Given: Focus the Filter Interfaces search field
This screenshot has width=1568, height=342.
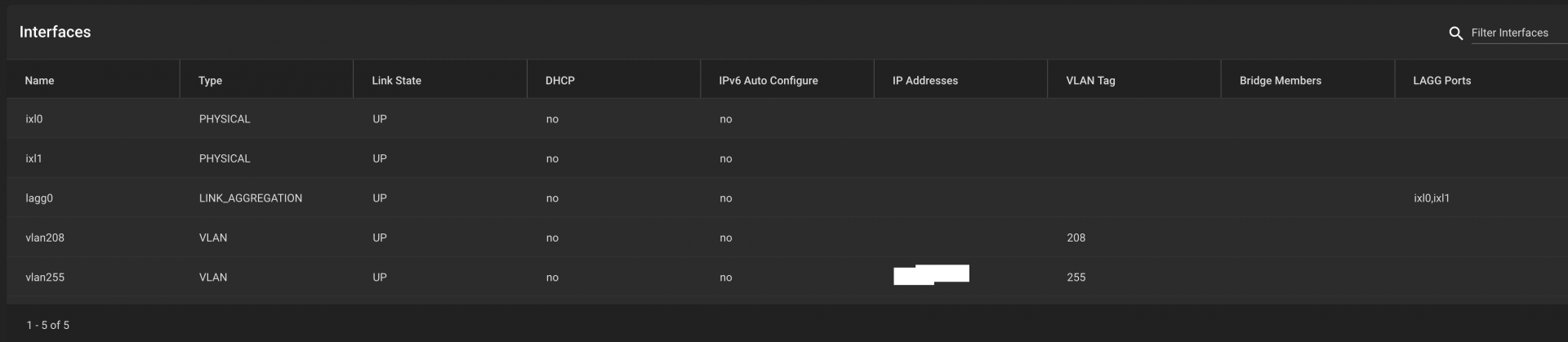Looking at the screenshot, I should click(1516, 33).
